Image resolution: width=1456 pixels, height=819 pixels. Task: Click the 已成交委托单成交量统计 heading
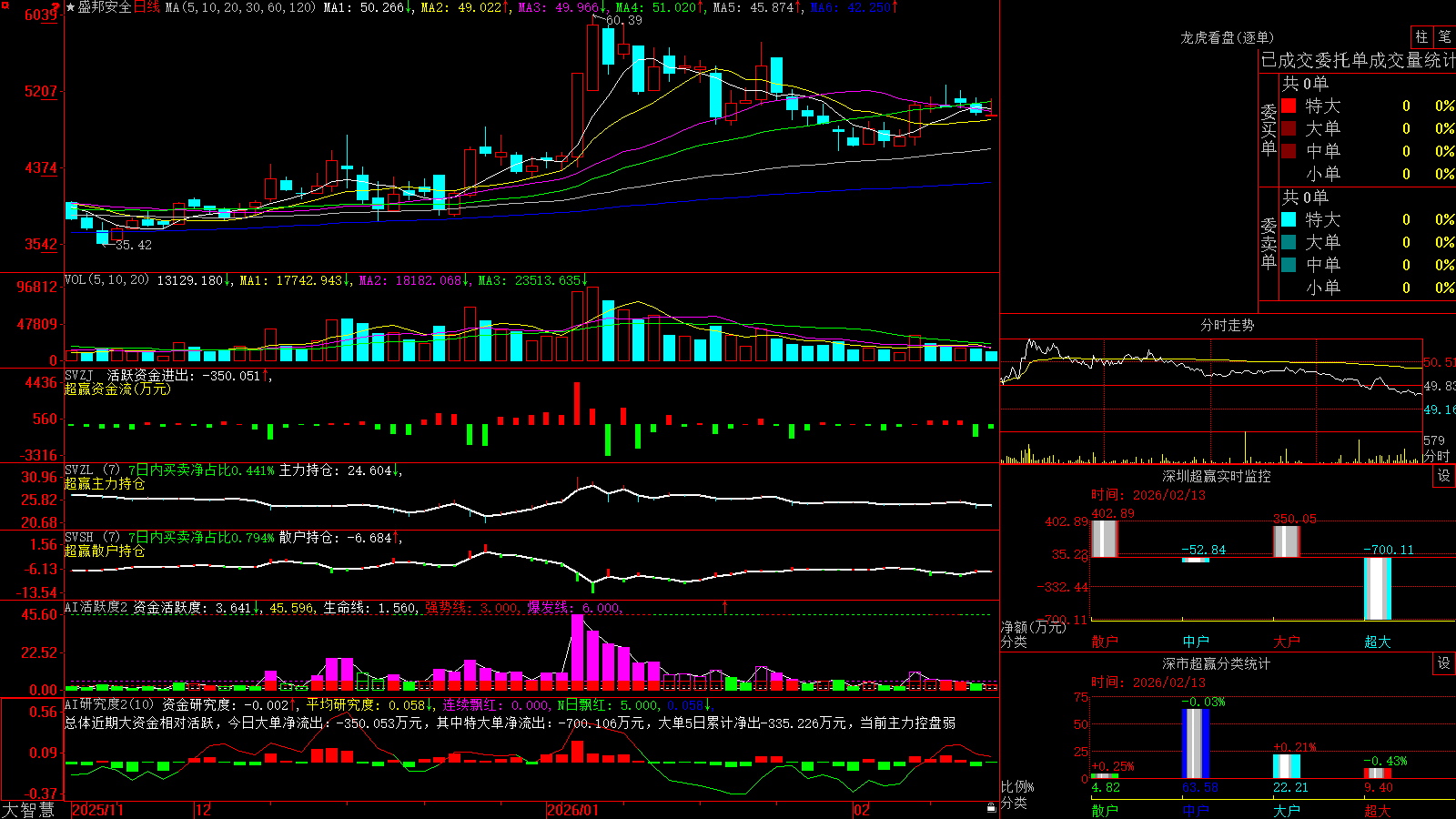click(1358, 60)
